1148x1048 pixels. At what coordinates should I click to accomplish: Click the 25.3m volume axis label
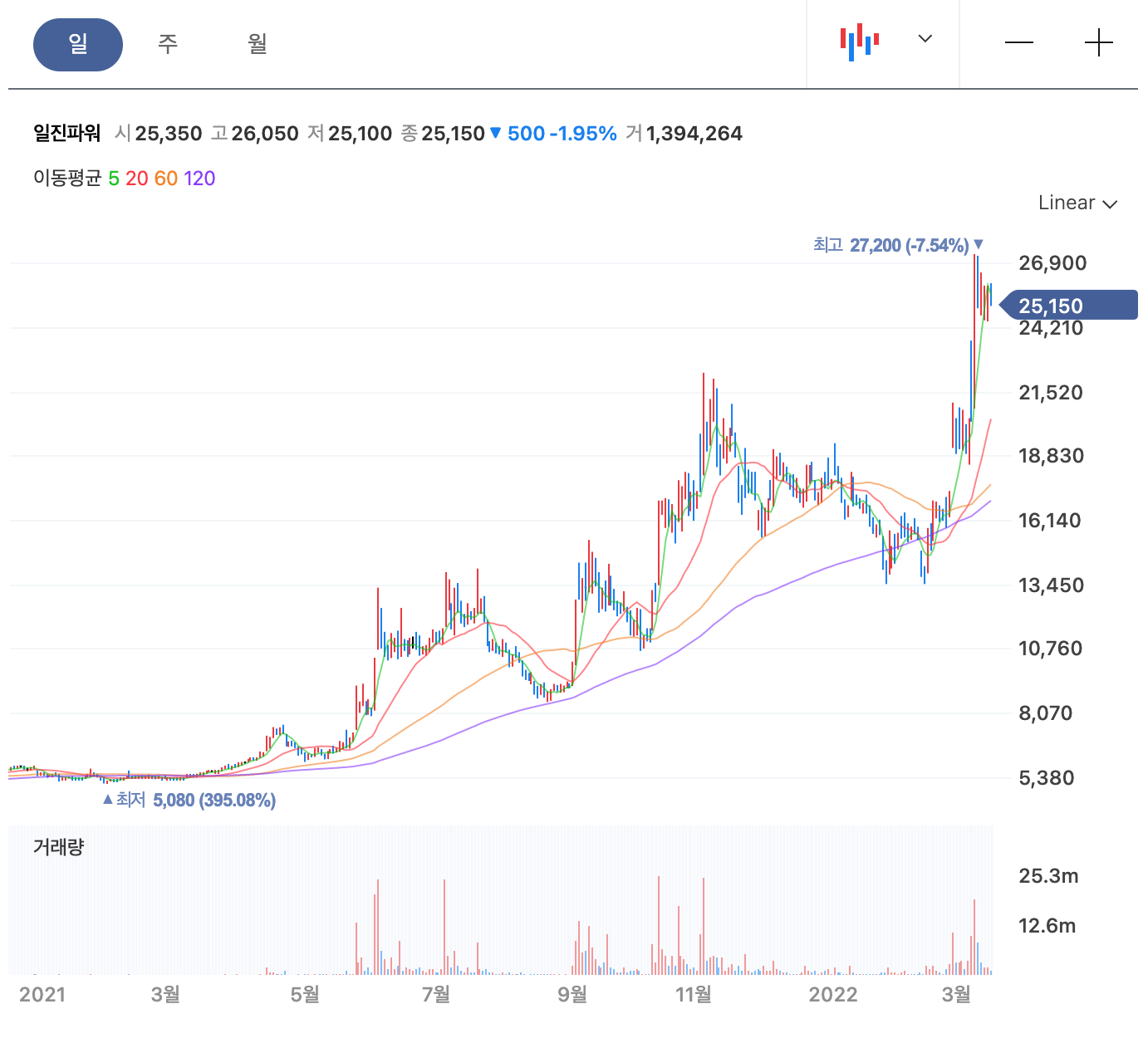click(x=1048, y=876)
